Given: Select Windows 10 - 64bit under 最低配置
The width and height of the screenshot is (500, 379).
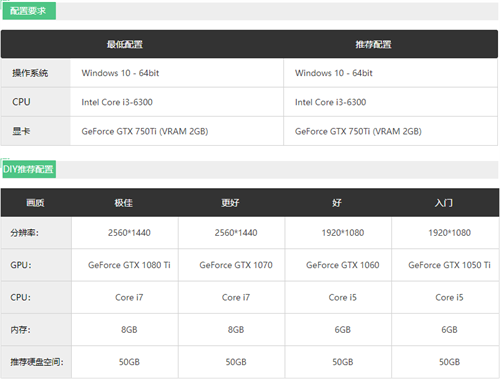Looking at the screenshot, I should tap(120, 73).
